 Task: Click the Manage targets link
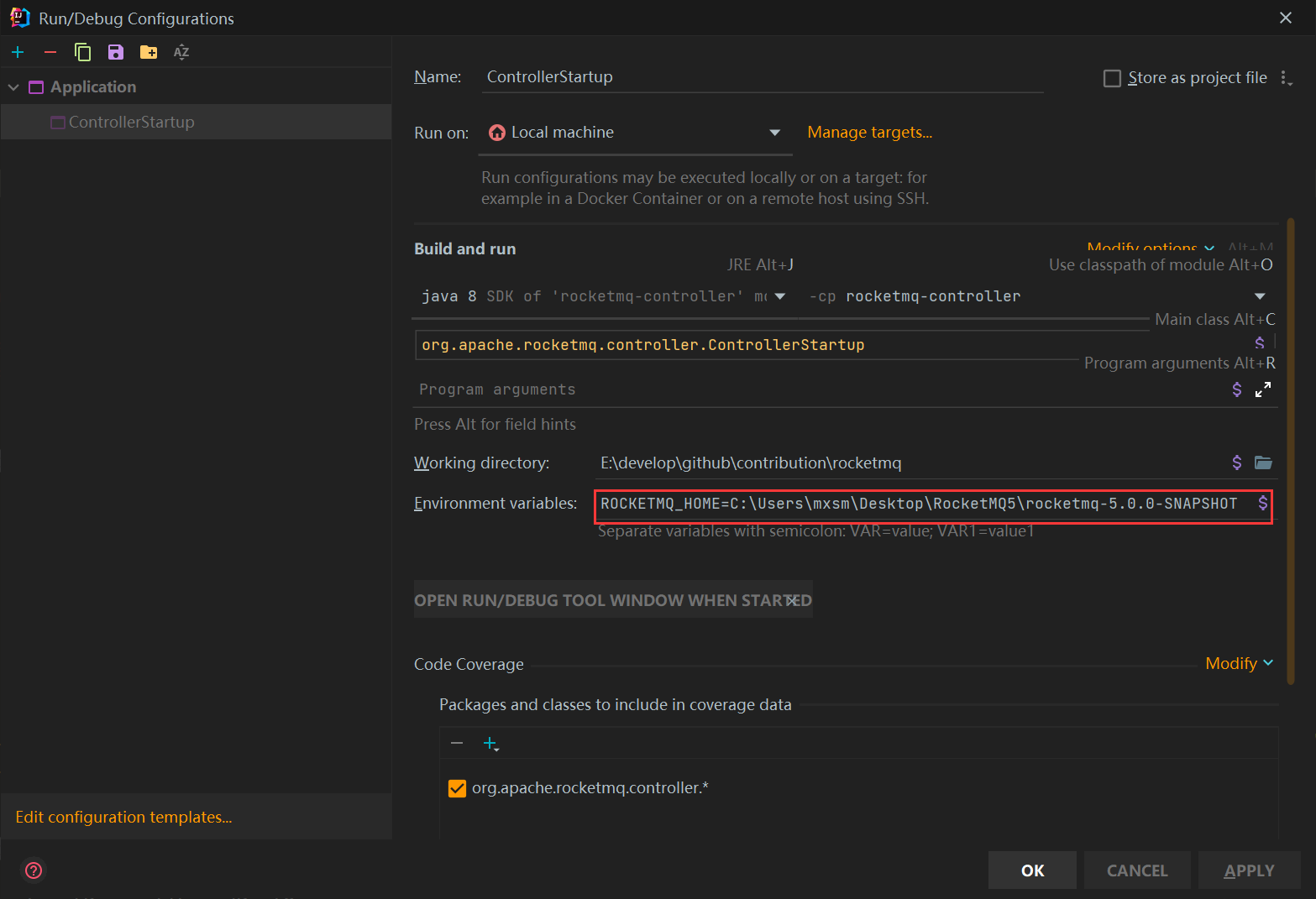point(869,132)
